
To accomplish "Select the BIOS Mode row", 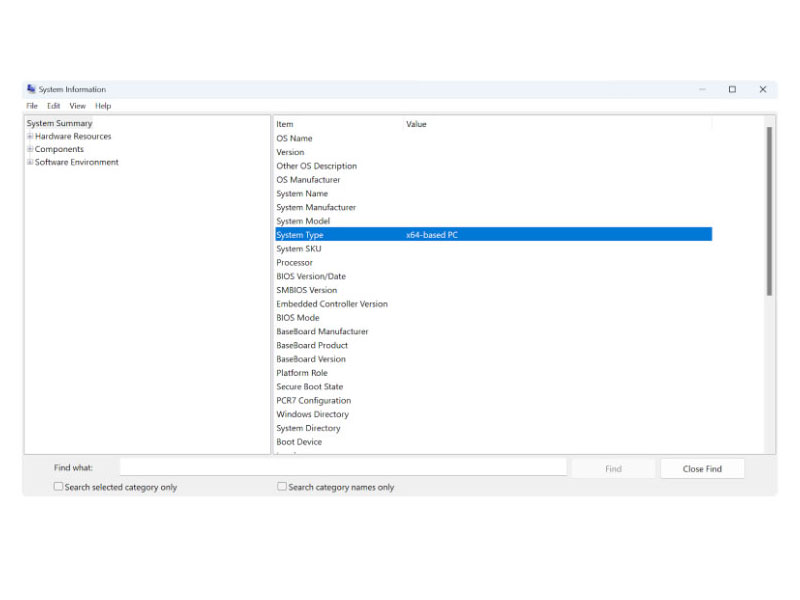I will click(x=493, y=317).
